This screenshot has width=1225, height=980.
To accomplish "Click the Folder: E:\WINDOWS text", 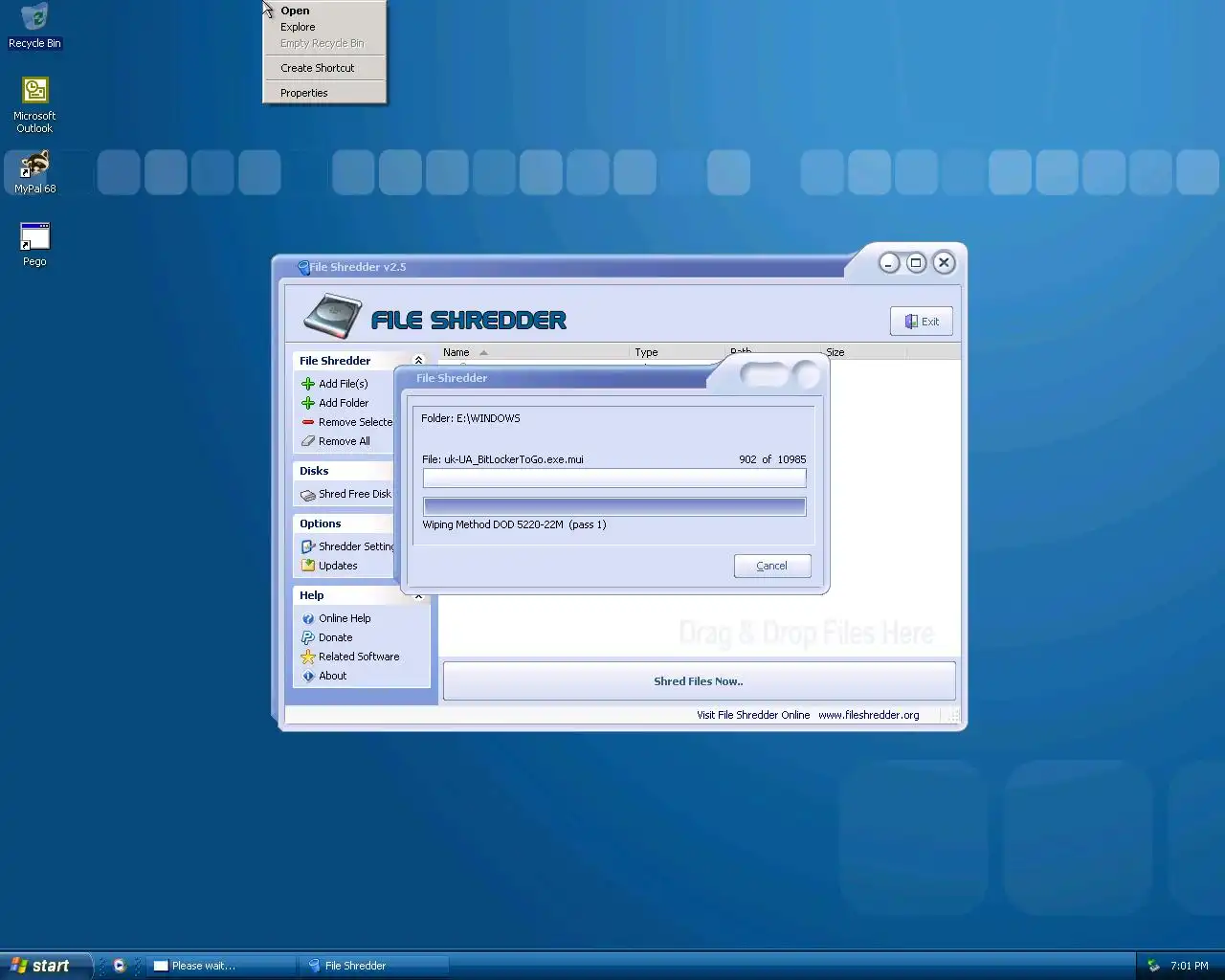I will pyautogui.click(x=471, y=418).
